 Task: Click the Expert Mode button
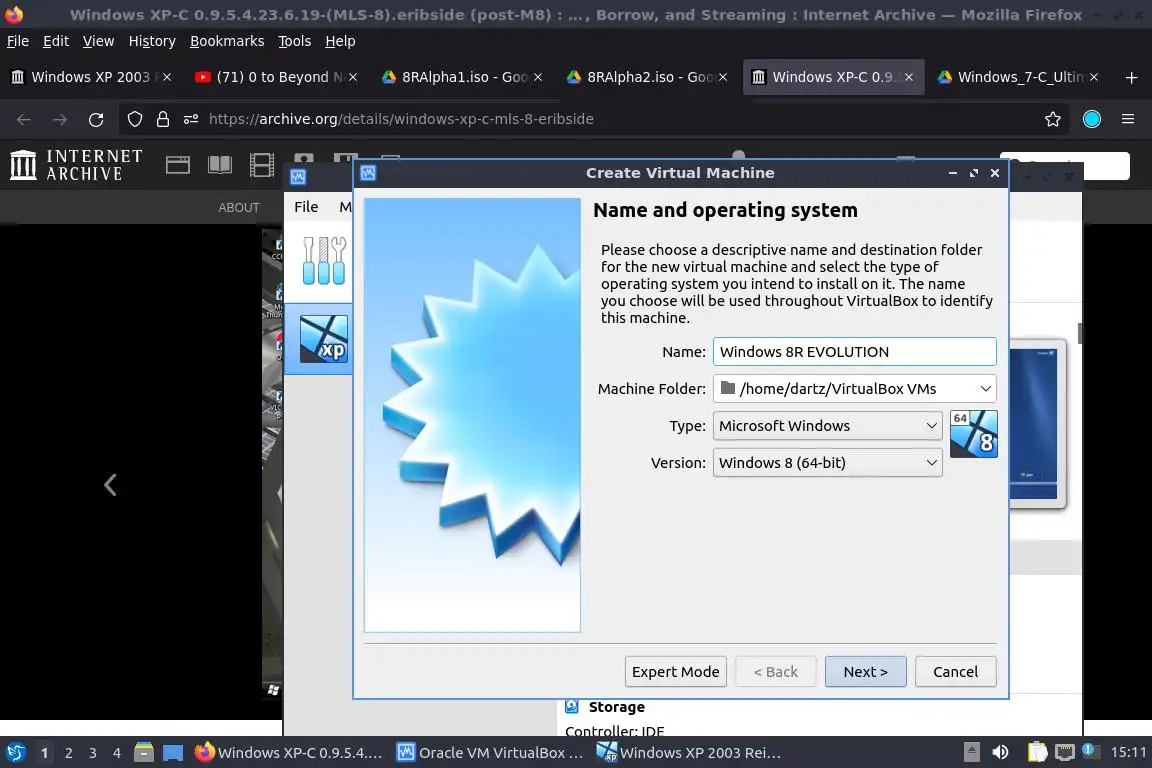point(675,672)
